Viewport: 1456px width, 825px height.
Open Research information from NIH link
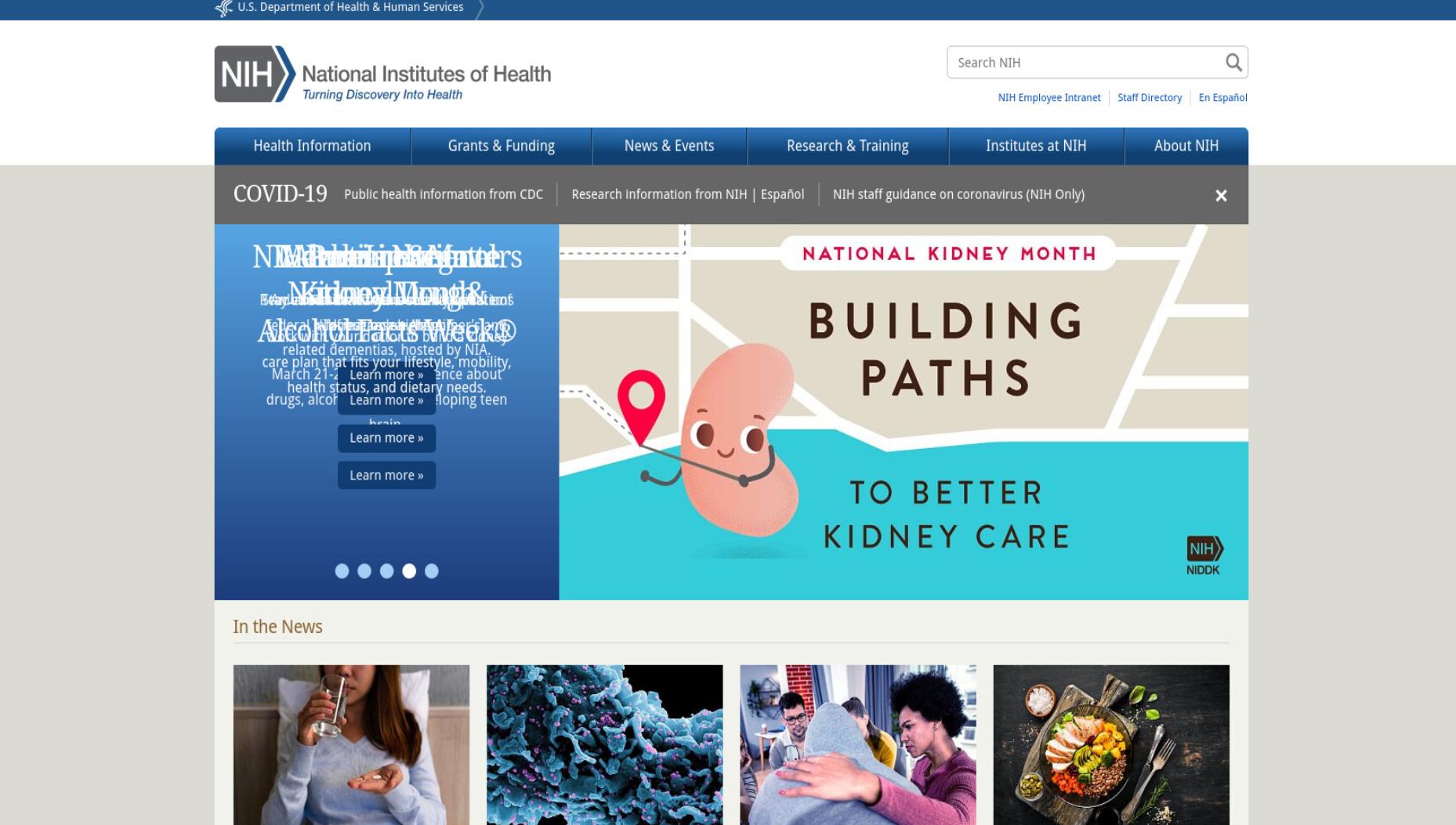pyautogui.click(x=659, y=194)
